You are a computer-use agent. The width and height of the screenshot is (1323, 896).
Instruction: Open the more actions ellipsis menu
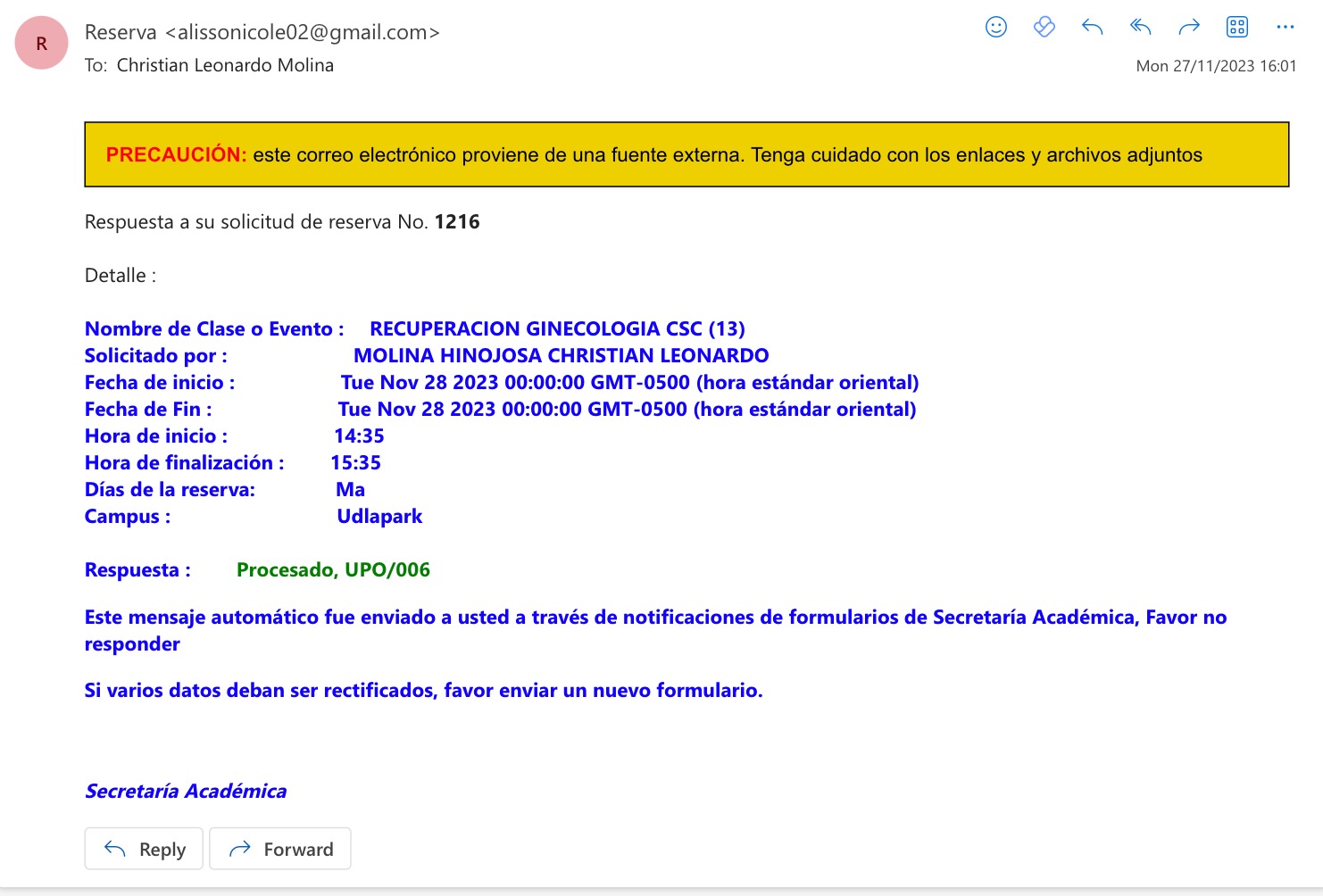(1285, 27)
